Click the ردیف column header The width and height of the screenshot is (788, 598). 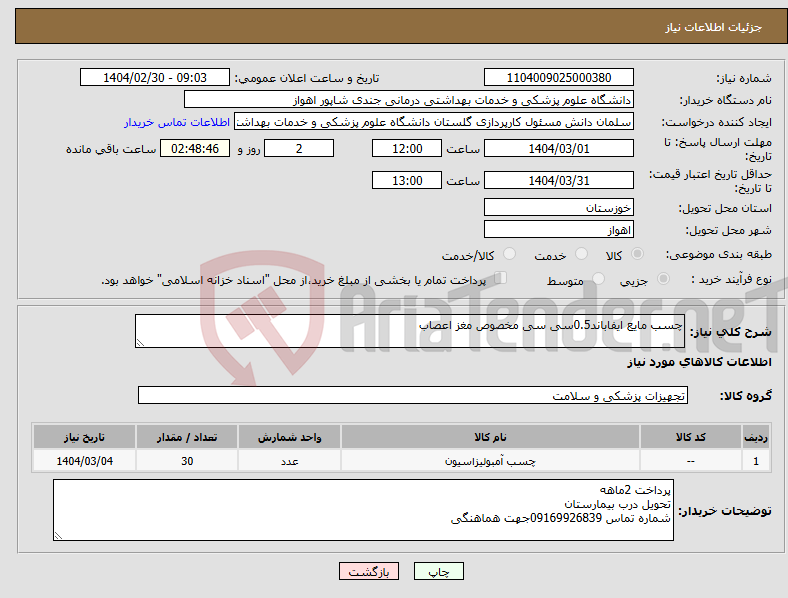756,437
